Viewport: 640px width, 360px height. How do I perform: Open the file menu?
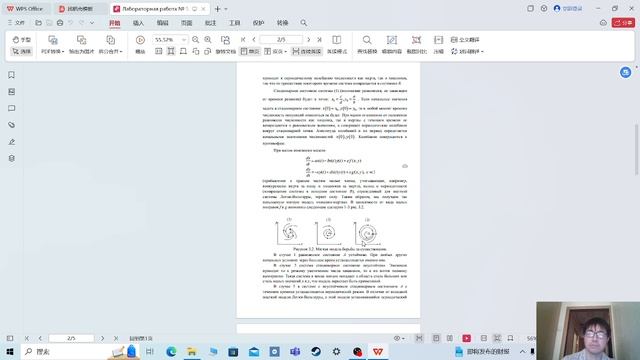click(16, 23)
